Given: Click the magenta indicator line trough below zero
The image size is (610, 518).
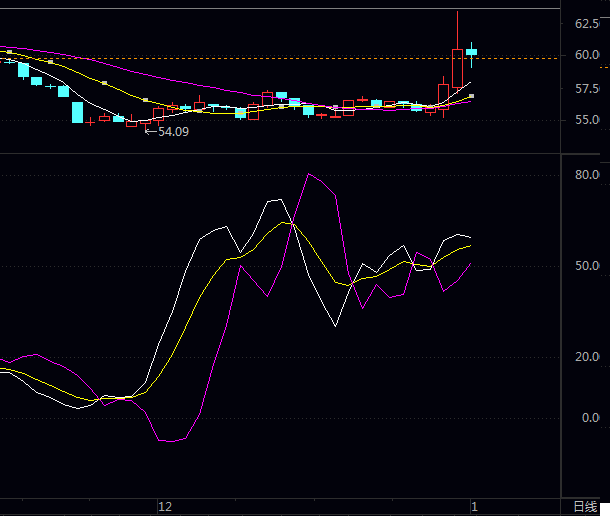Looking at the screenshot, I should 171,441.
